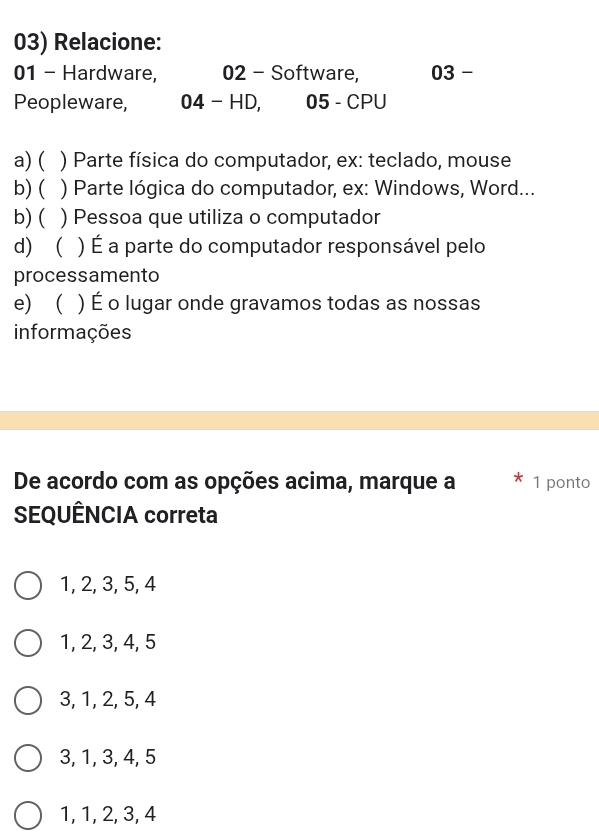Click the 'Parte física do computador' line
This screenshot has height=837, width=599.
click(263, 160)
